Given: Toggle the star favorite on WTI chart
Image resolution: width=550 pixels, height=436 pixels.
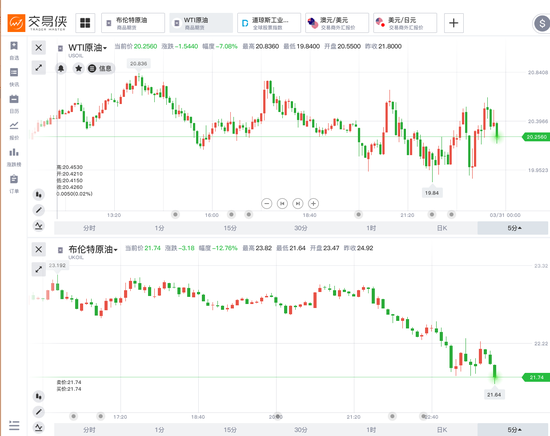Looking at the screenshot, I should (x=79, y=68).
